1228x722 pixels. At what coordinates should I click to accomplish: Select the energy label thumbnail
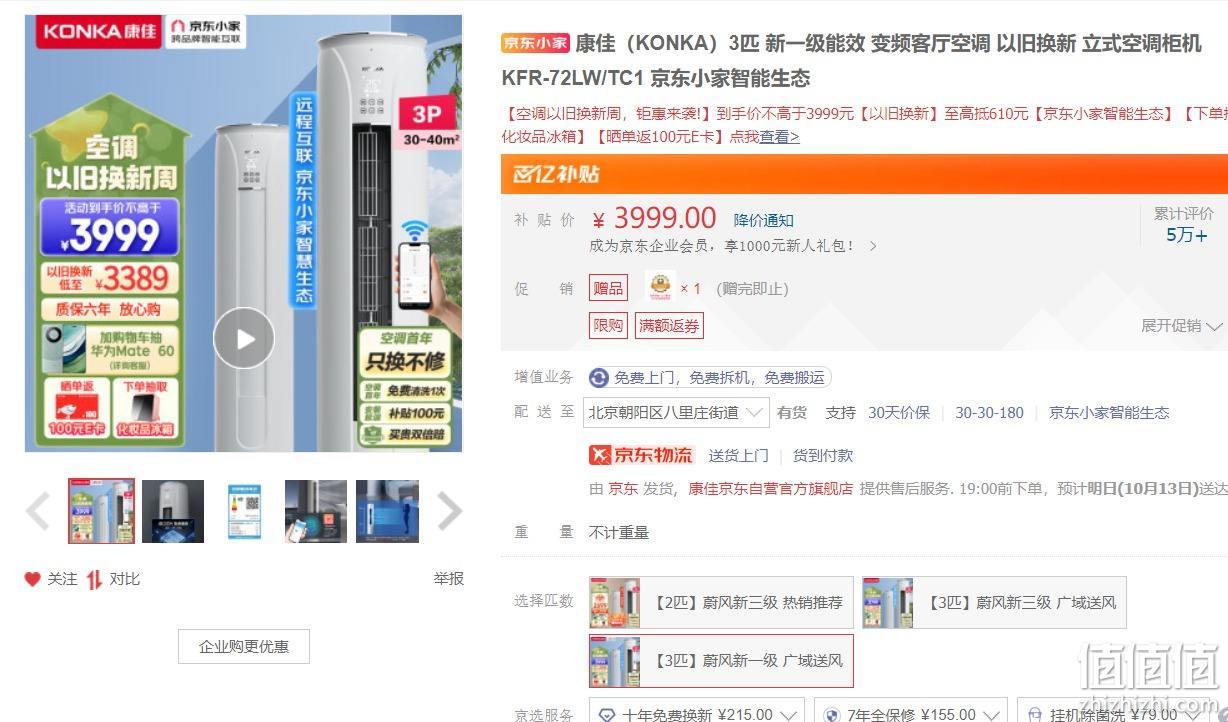pyautogui.click(x=244, y=511)
